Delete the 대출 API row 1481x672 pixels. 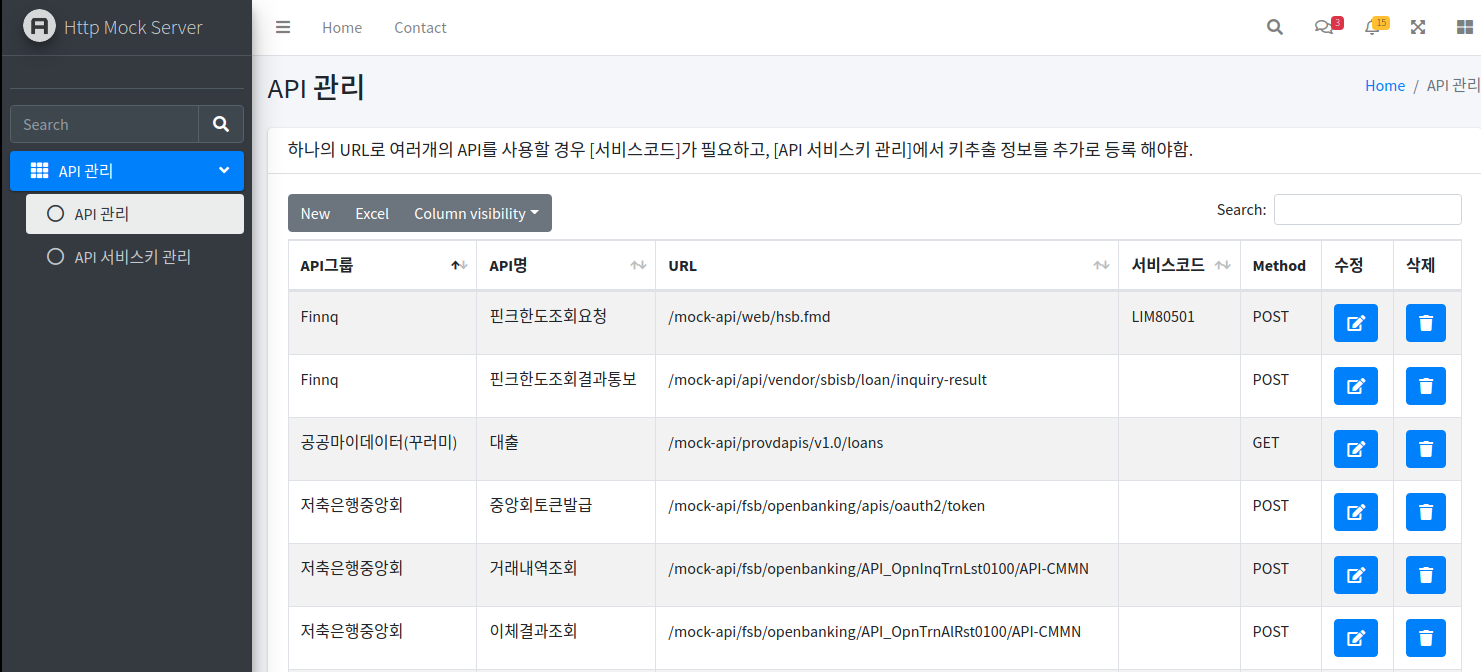coord(1426,449)
